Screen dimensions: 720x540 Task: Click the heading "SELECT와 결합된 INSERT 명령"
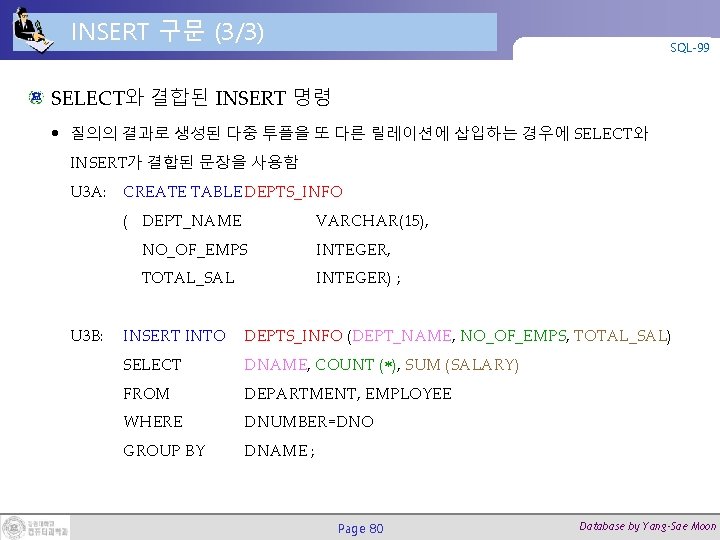[x=191, y=97]
